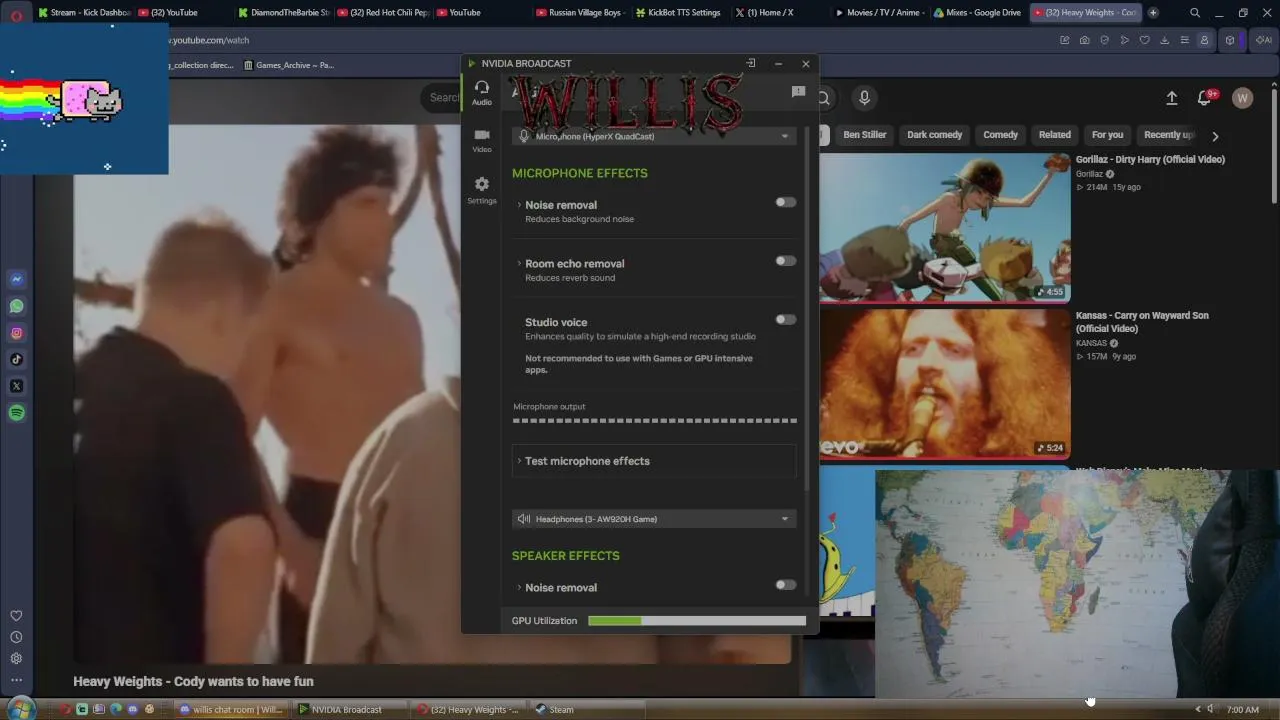Toggle microphone Noise removal switch

[786, 202]
